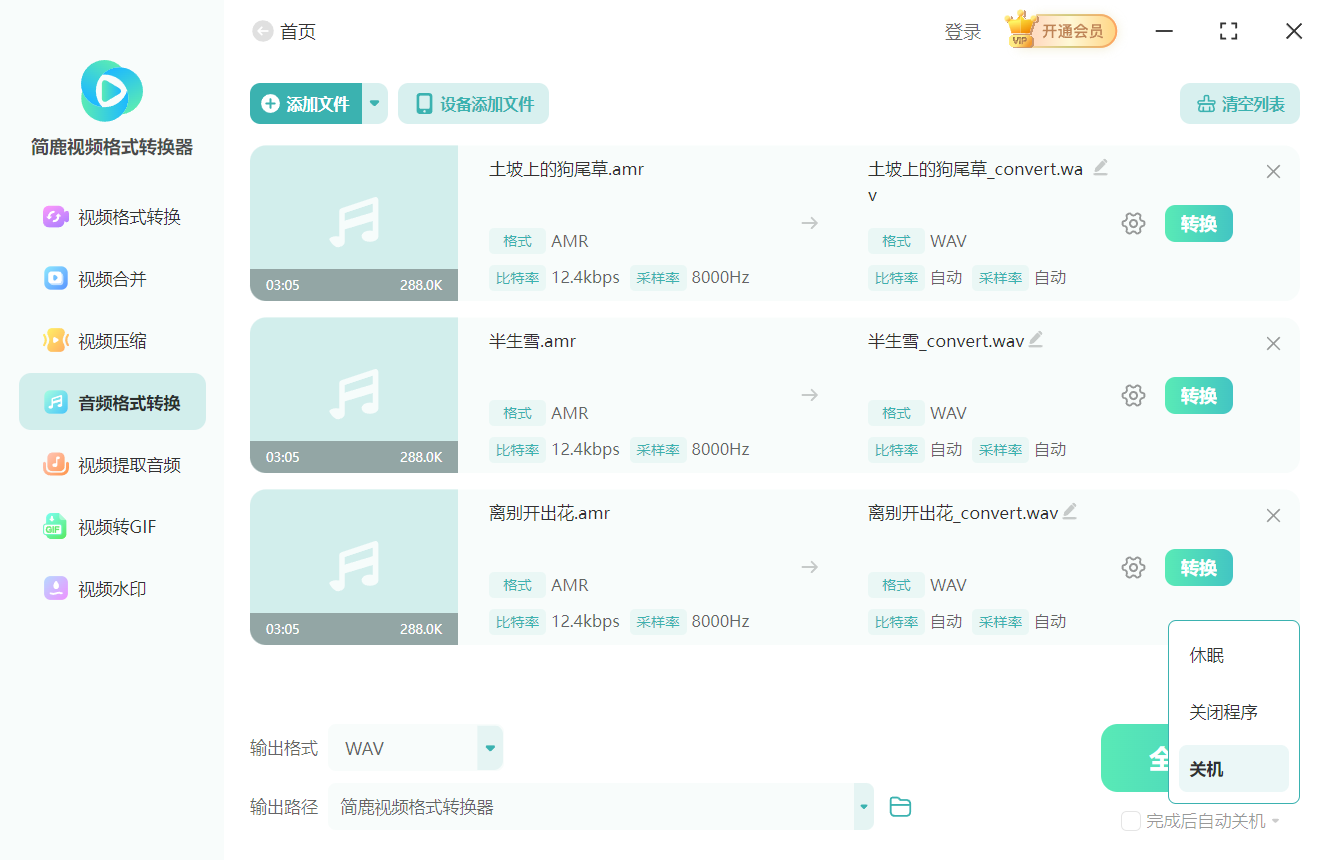Click the 首页 link text
Viewport: 1326px width, 860px height.
point(298,32)
